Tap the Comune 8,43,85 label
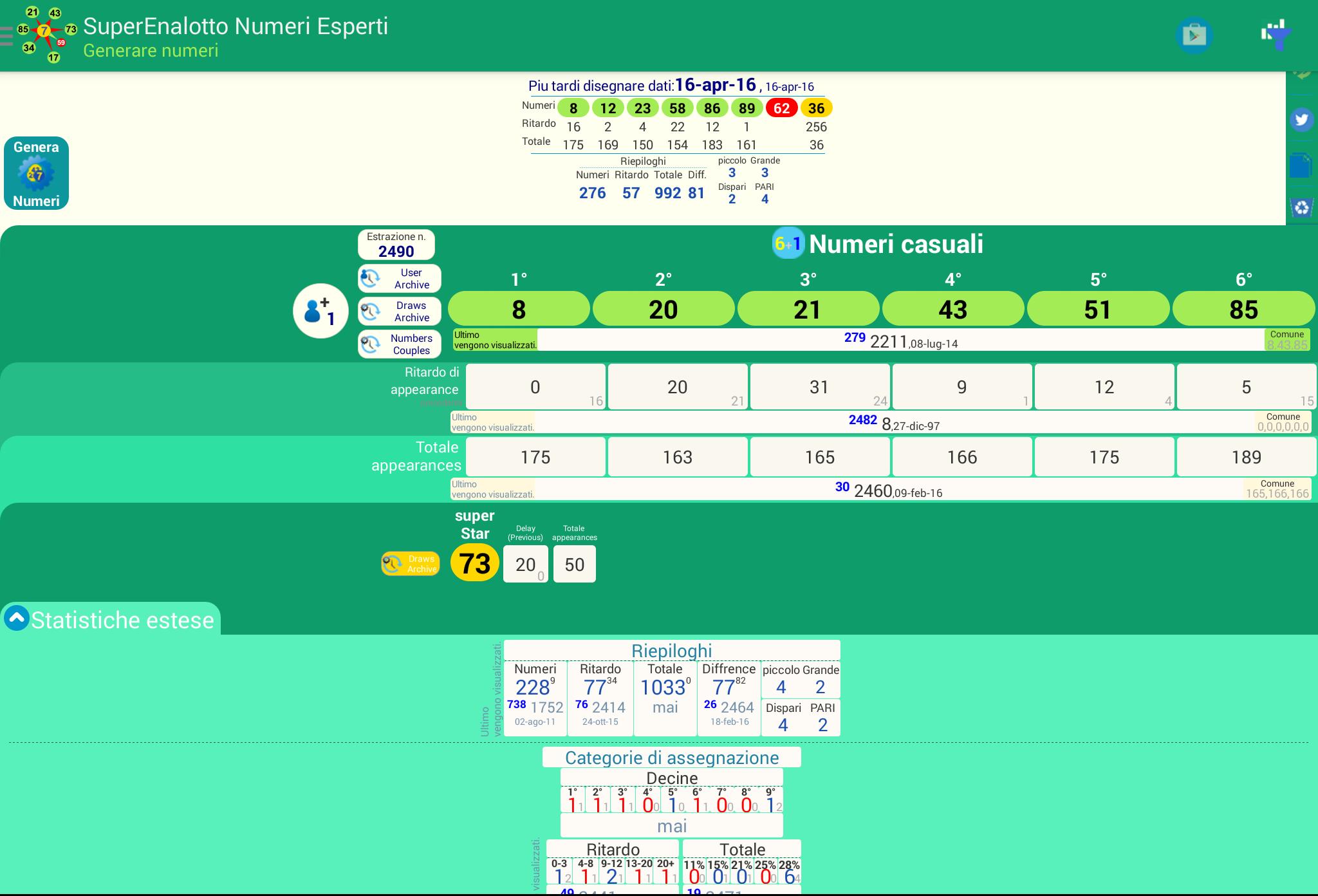This screenshot has width=1318, height=896. click(x=1287, y=340)
